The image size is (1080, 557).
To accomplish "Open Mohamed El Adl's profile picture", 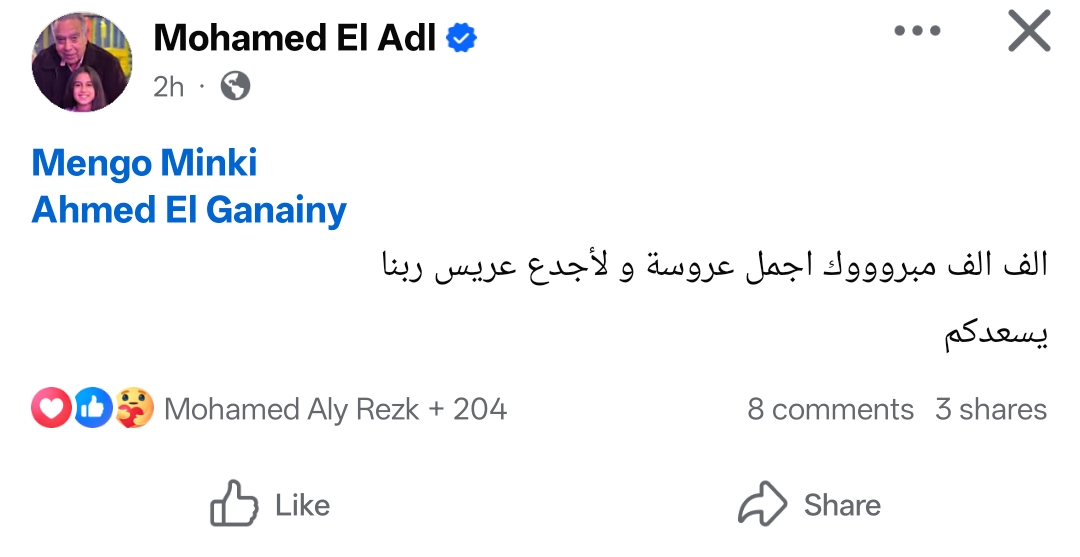I will pyautogui.click(x=82, y=64).
